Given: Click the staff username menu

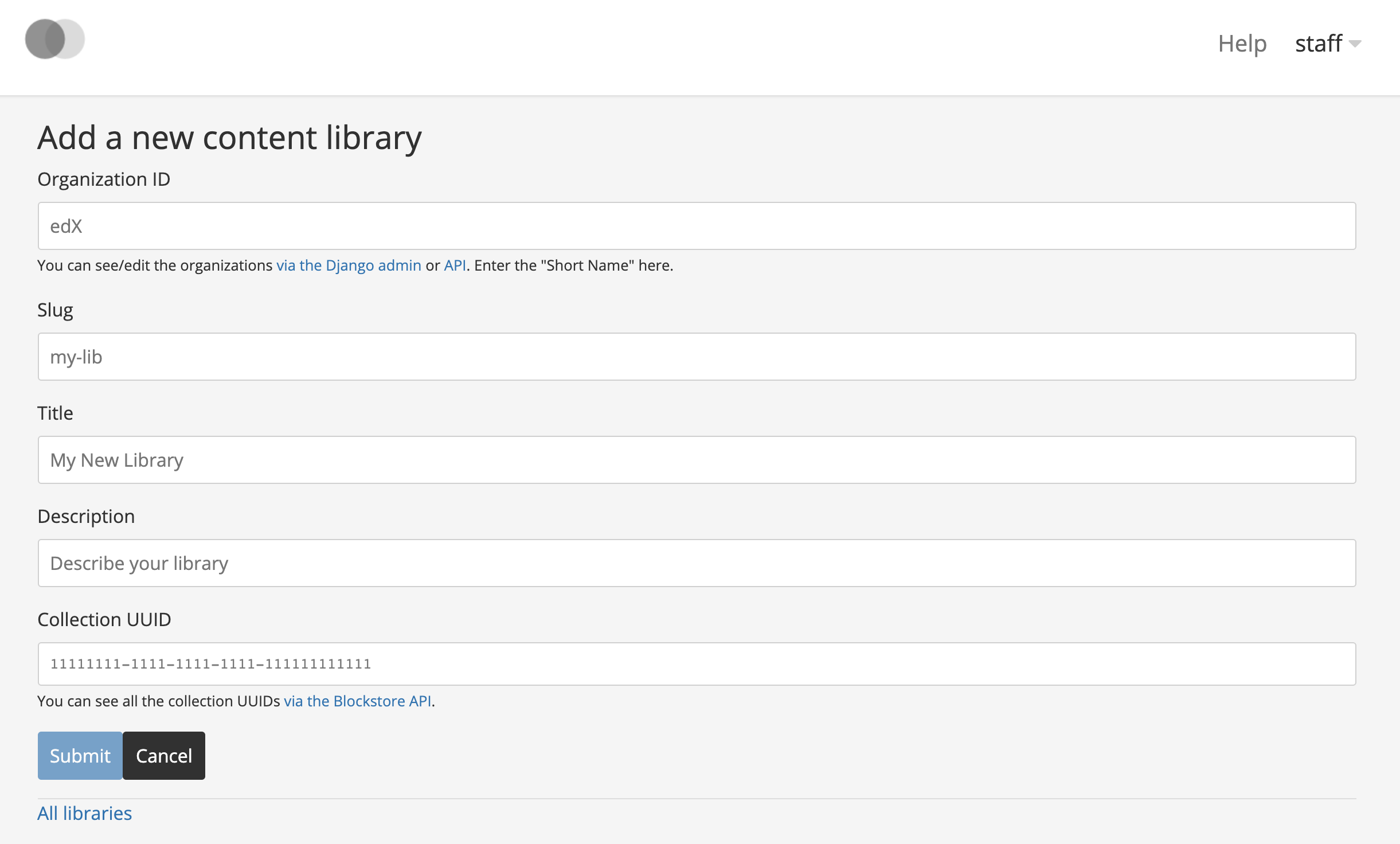Looking at the screenshot, I should [x=1319, y=44].
